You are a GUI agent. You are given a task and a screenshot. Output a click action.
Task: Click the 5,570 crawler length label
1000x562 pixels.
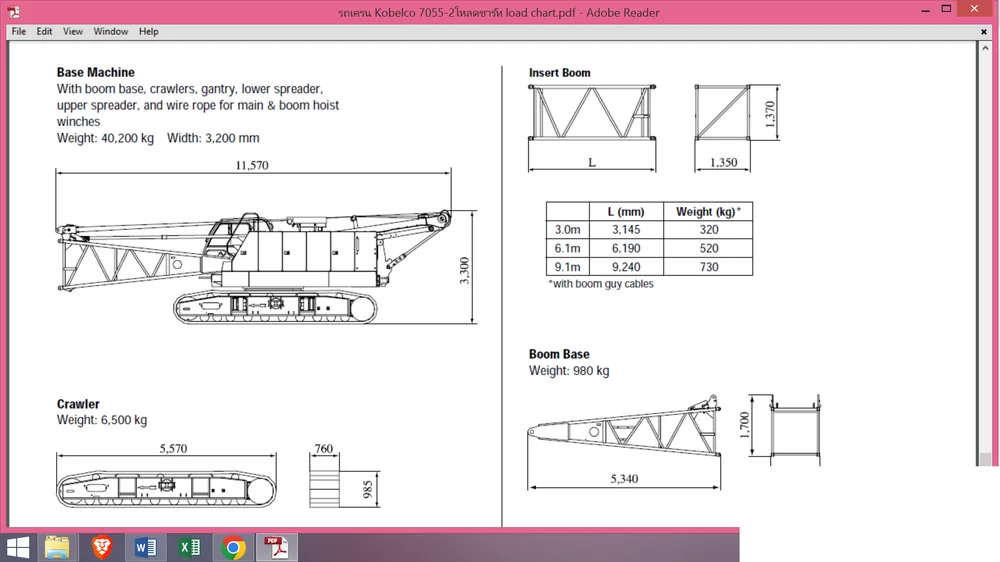(x=173, y=448)
